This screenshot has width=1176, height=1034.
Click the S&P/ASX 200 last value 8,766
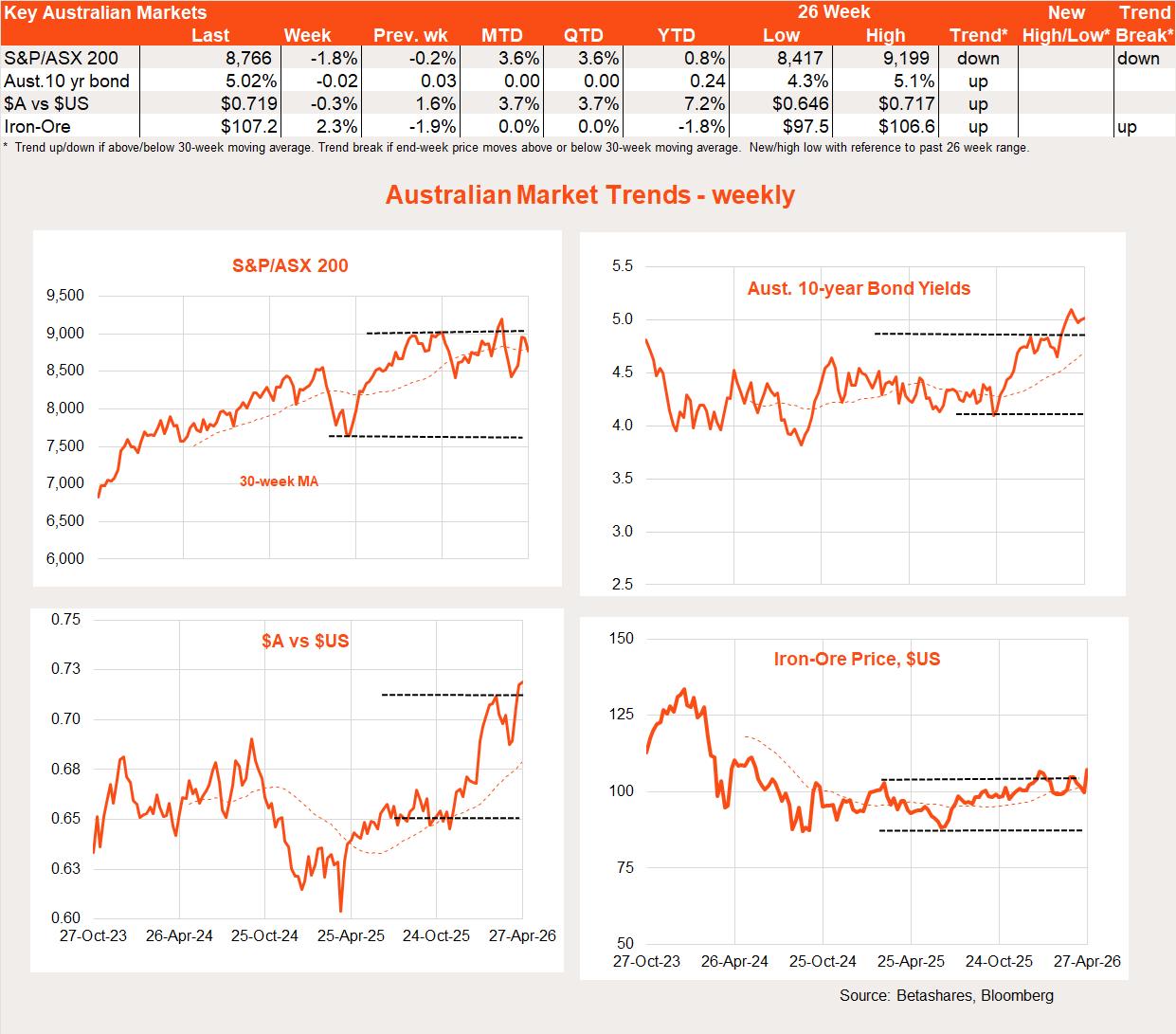point(248,58)
